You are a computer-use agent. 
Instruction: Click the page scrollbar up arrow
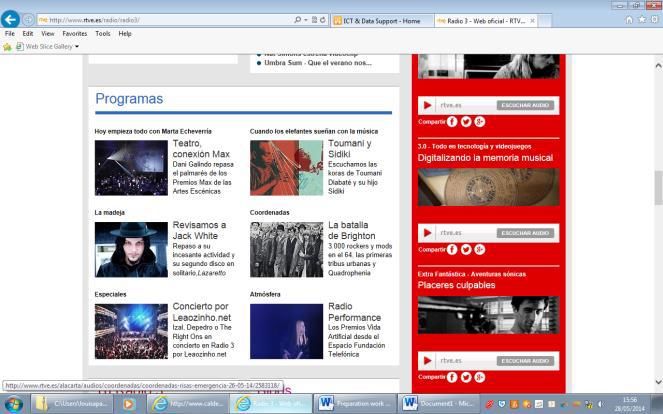point(658,66)
